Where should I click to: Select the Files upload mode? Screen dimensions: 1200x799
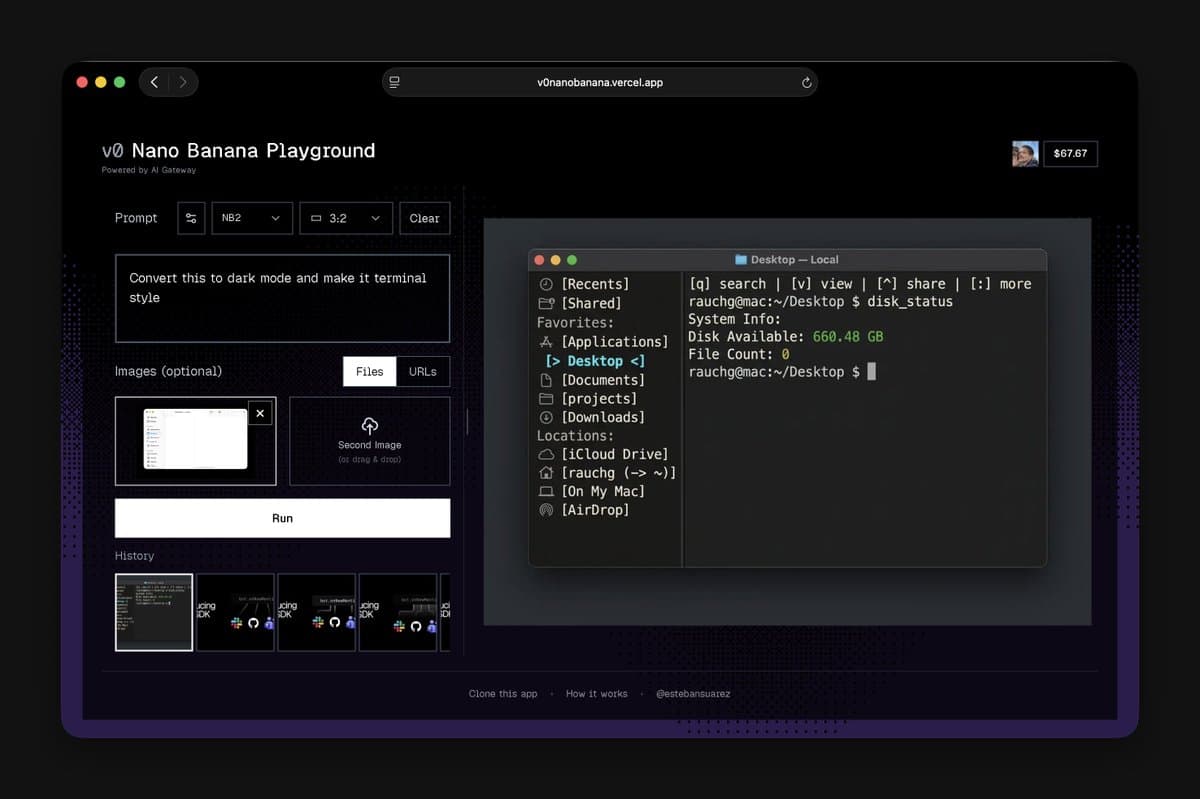click(369, 371)
